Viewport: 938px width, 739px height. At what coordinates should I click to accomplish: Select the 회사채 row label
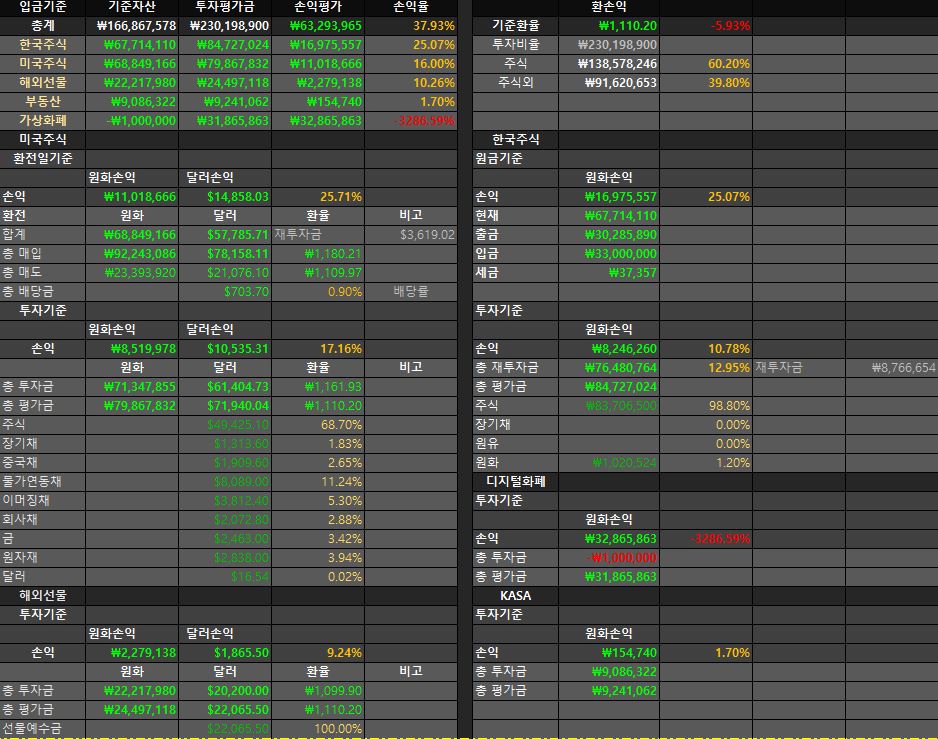[42, 519]
